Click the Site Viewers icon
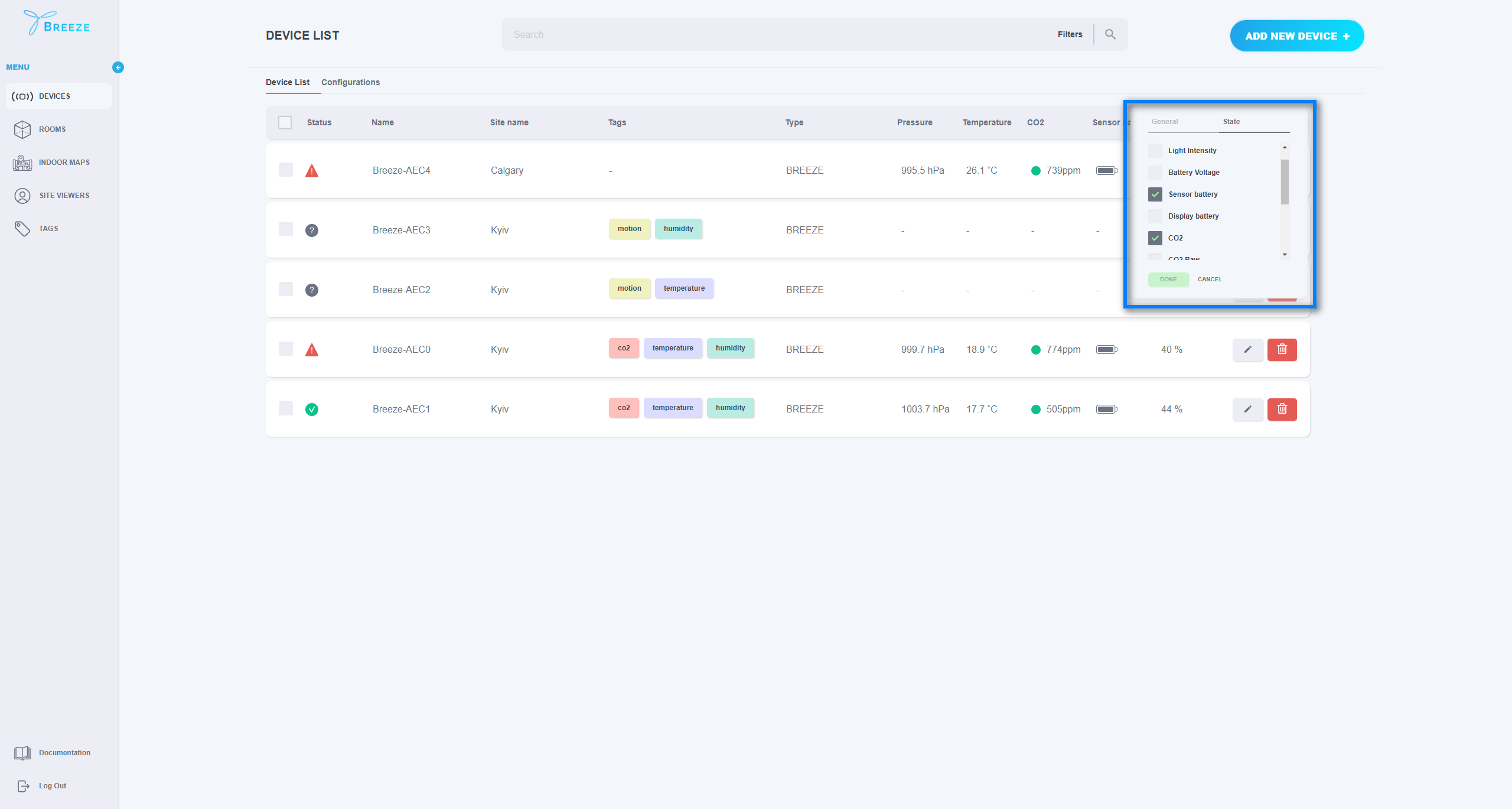This screenshot has width=1512, height=809. click(x=22, y=195)
